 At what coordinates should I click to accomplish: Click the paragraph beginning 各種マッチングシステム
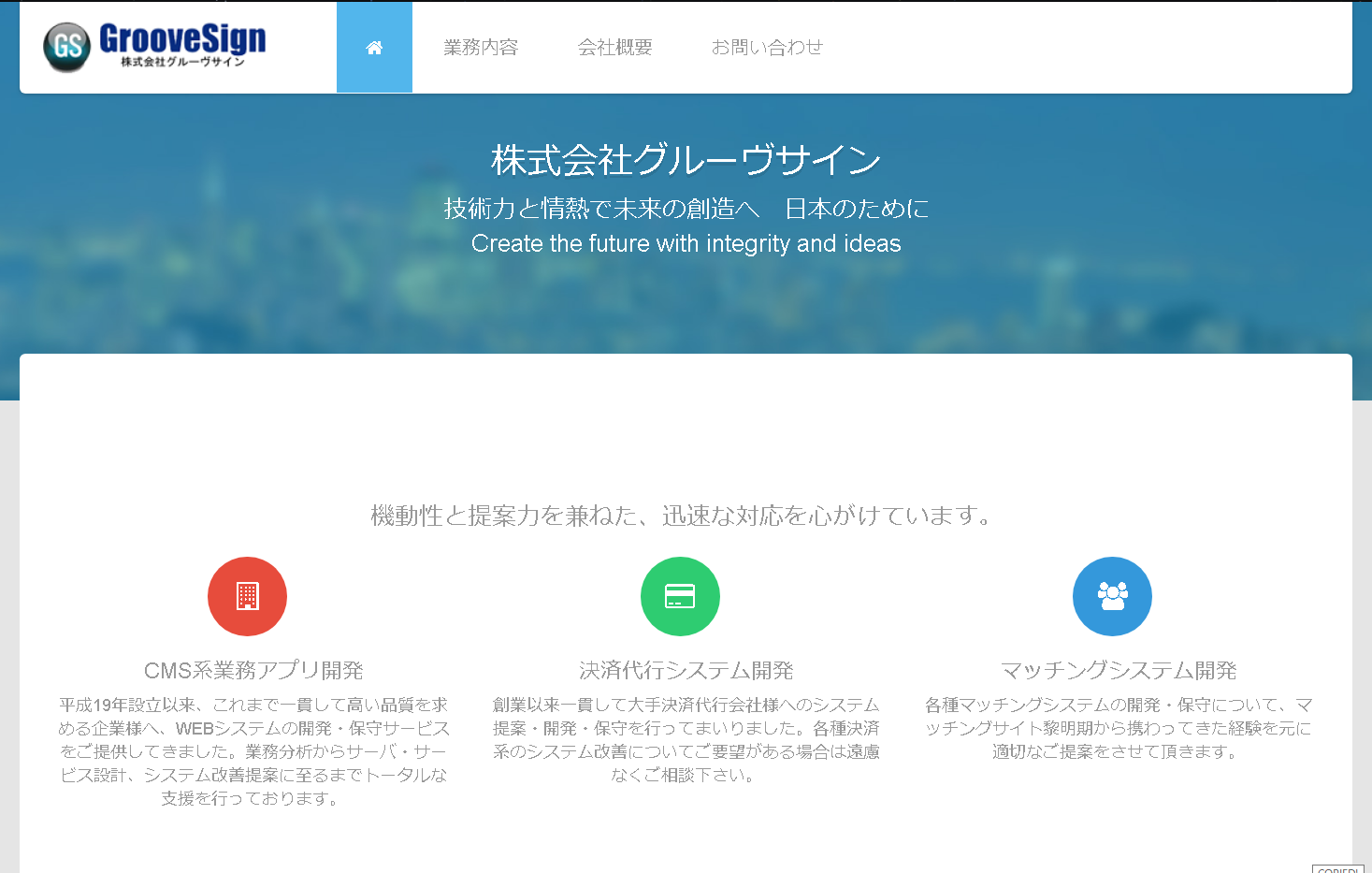coord(1119,728)
